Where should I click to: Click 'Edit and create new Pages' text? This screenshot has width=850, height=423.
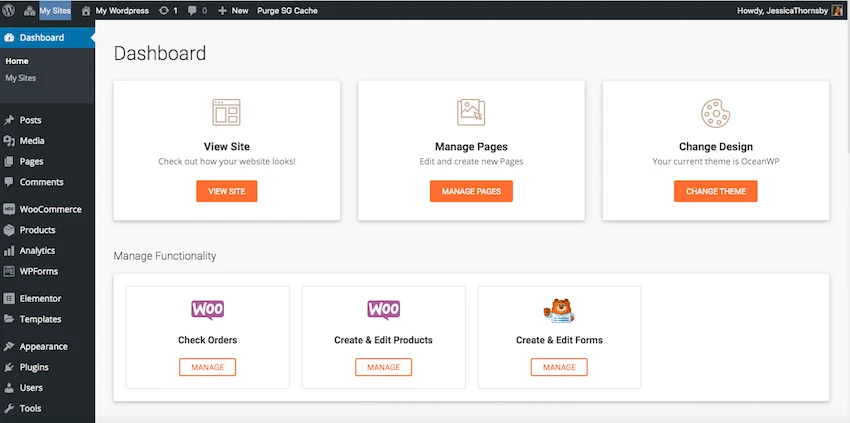[471, 162]
